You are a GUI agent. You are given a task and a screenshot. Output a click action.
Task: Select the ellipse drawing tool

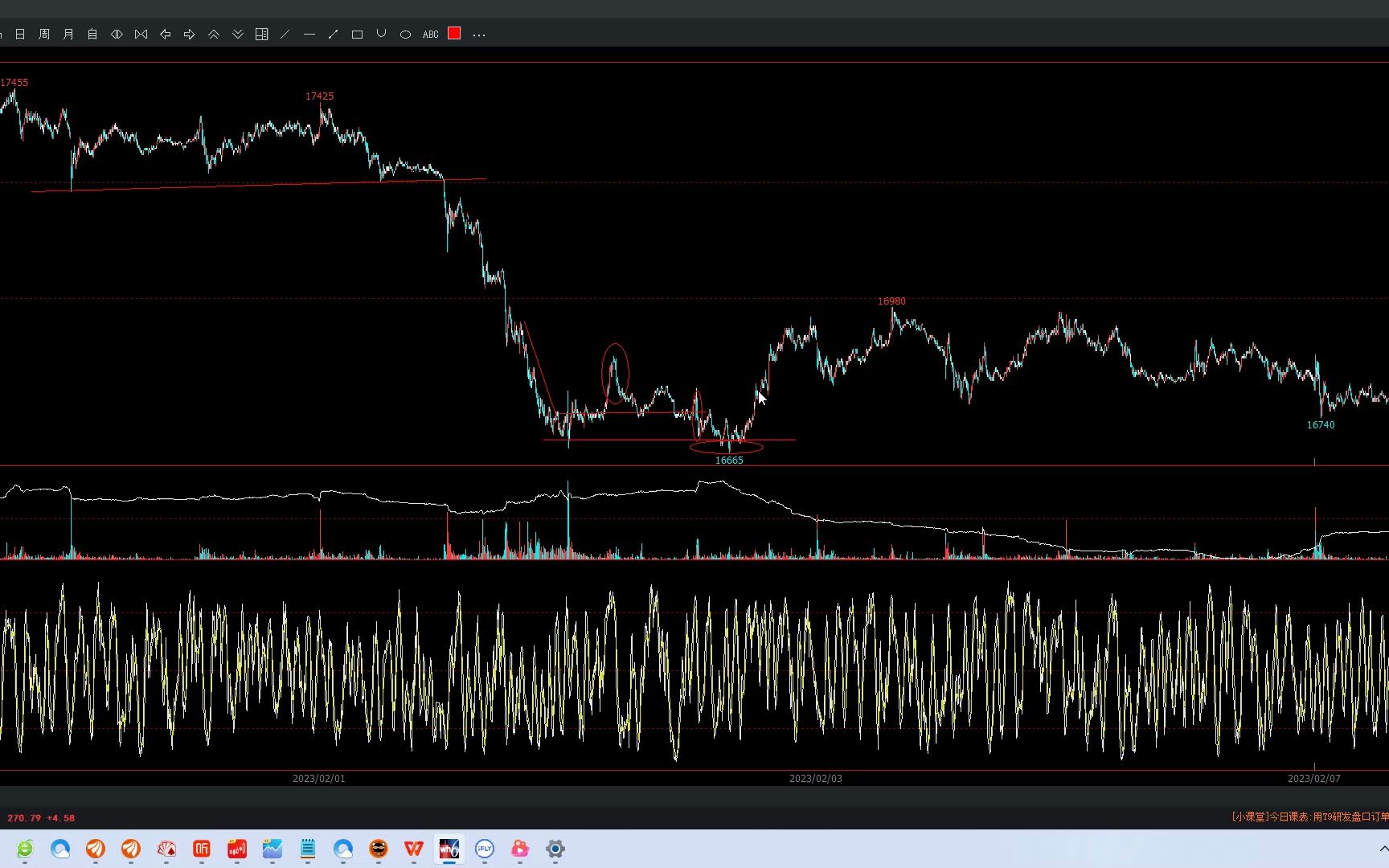tap(405, 35)
